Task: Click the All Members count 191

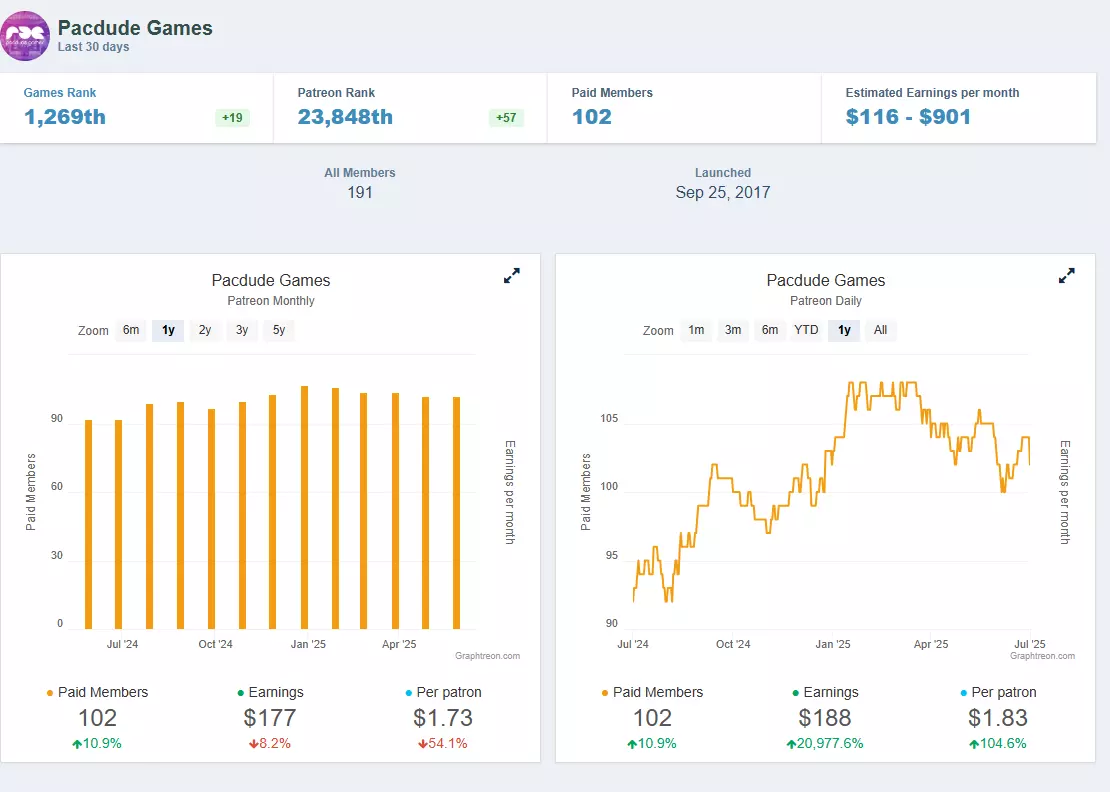Action: [x=360, y=193]
